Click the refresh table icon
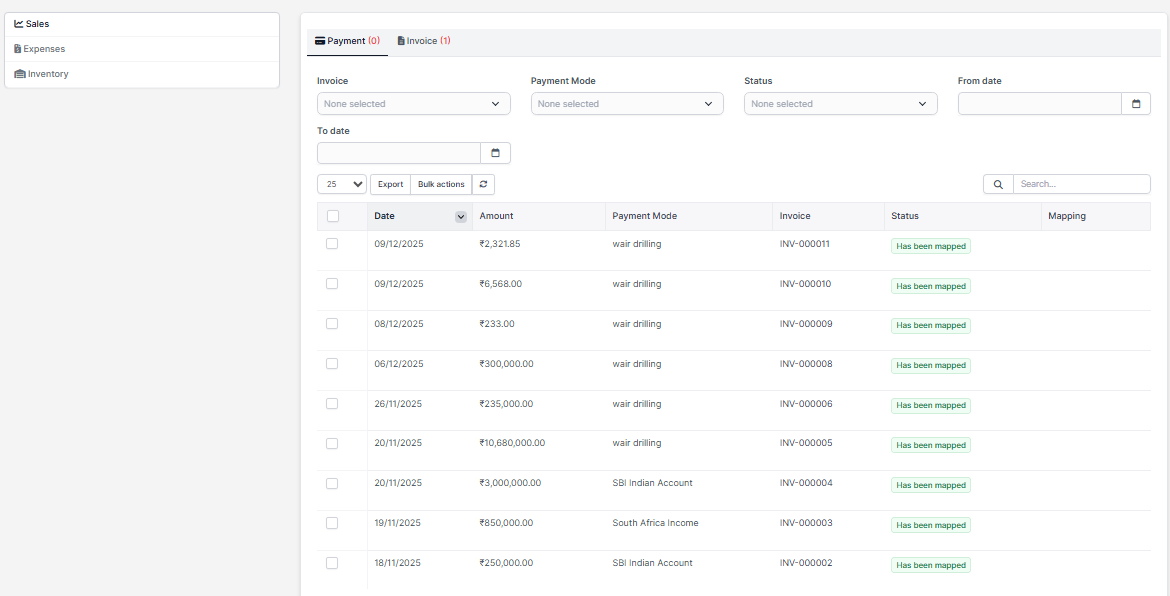Screen dimensions: 1170x596 (484, 184)
